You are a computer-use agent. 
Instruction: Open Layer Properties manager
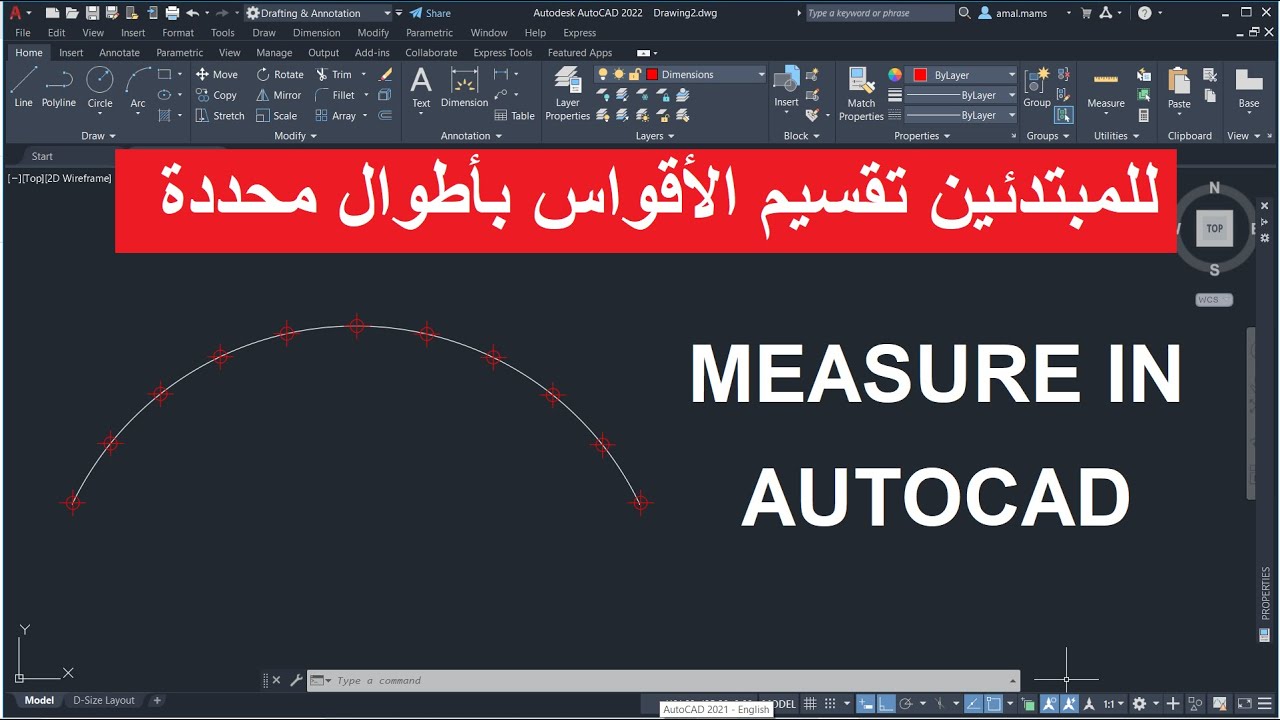click(567, 94)
